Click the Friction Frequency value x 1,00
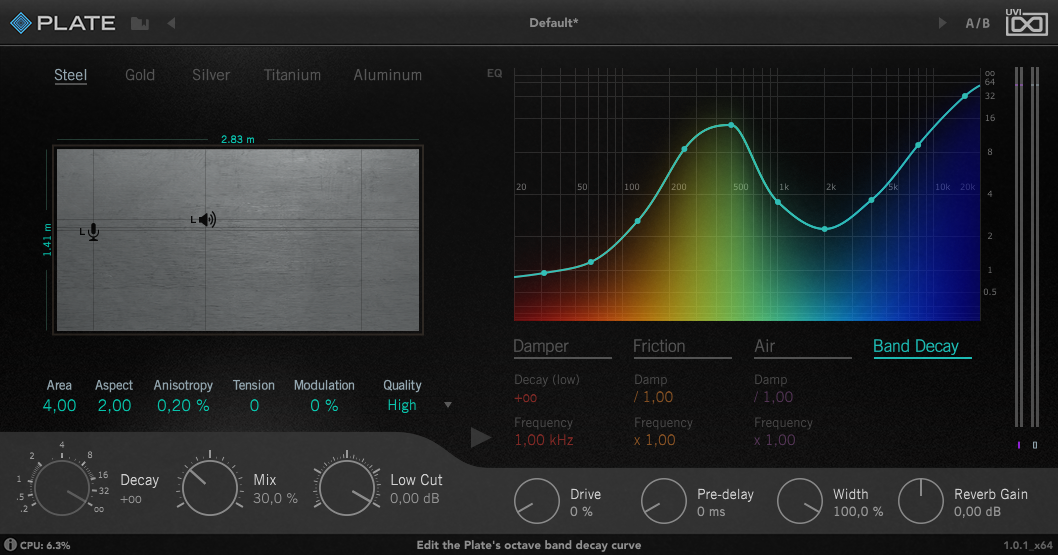This screenshot has width=1058, height=555. (655, 440)
